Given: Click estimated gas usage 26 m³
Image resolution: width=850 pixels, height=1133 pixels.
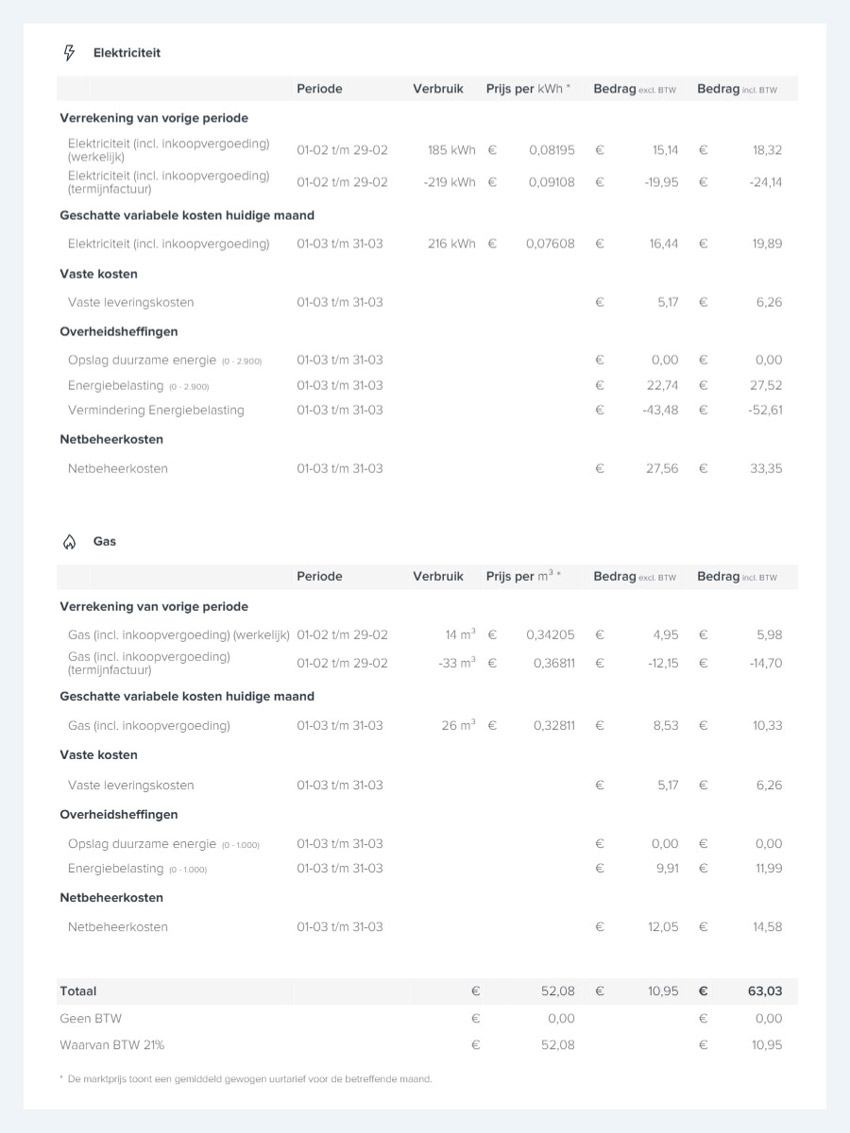Looking at the screenshot, I should [x=458, y=725].
